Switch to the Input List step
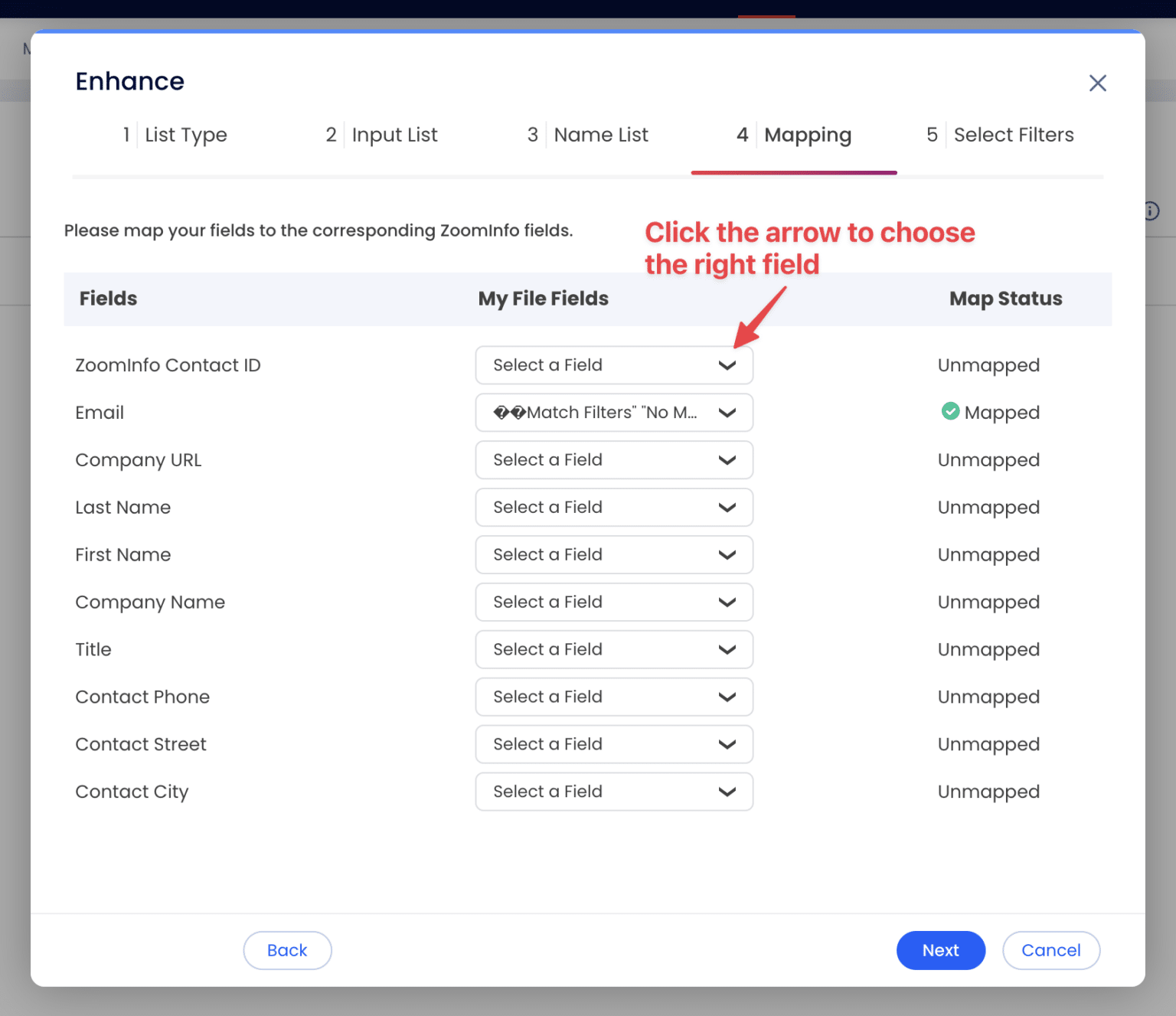The height and width of the screenshot is (1016, 1176). pyautogui.click(x=394, y=135)
